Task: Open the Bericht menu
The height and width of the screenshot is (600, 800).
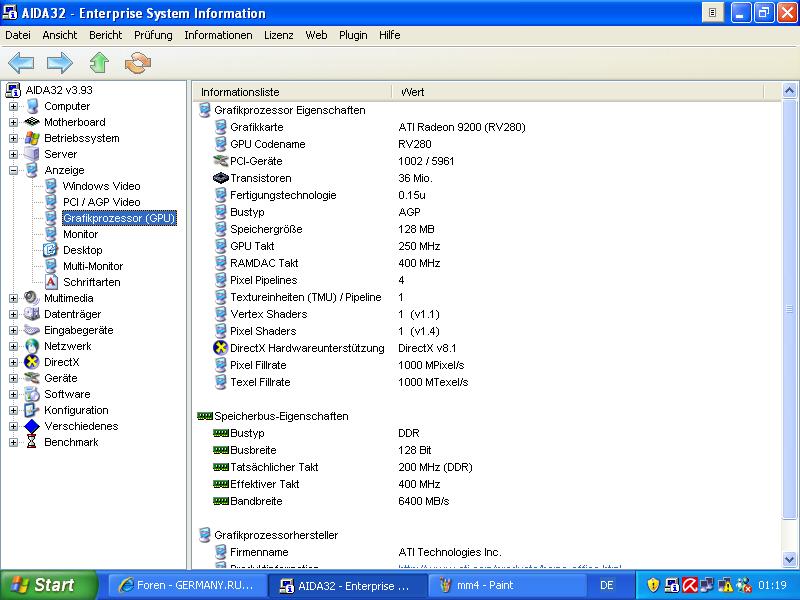Action: pyautogui.click(x=106, y=35)
